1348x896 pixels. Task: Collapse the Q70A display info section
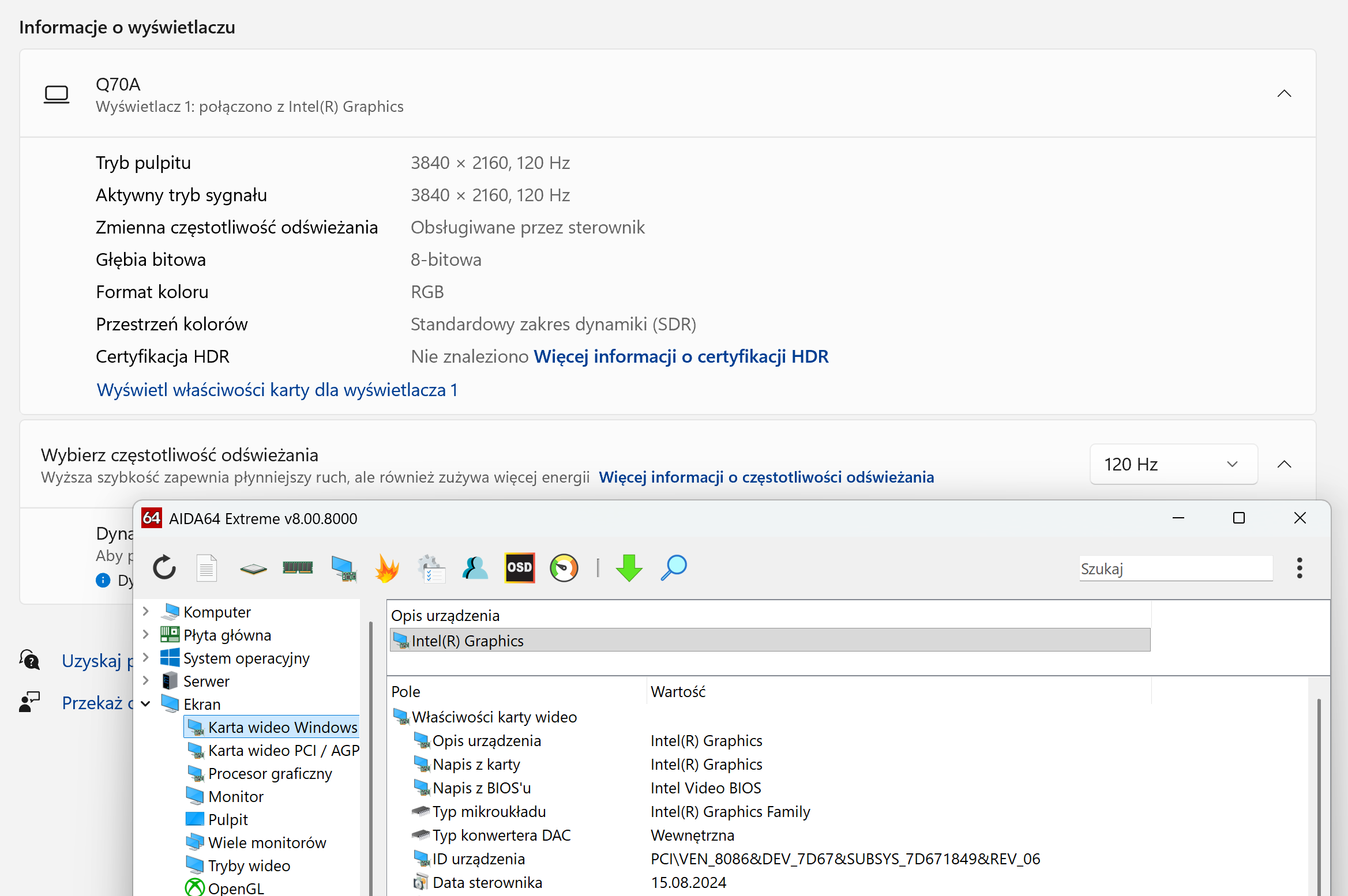coord(1284,93)
